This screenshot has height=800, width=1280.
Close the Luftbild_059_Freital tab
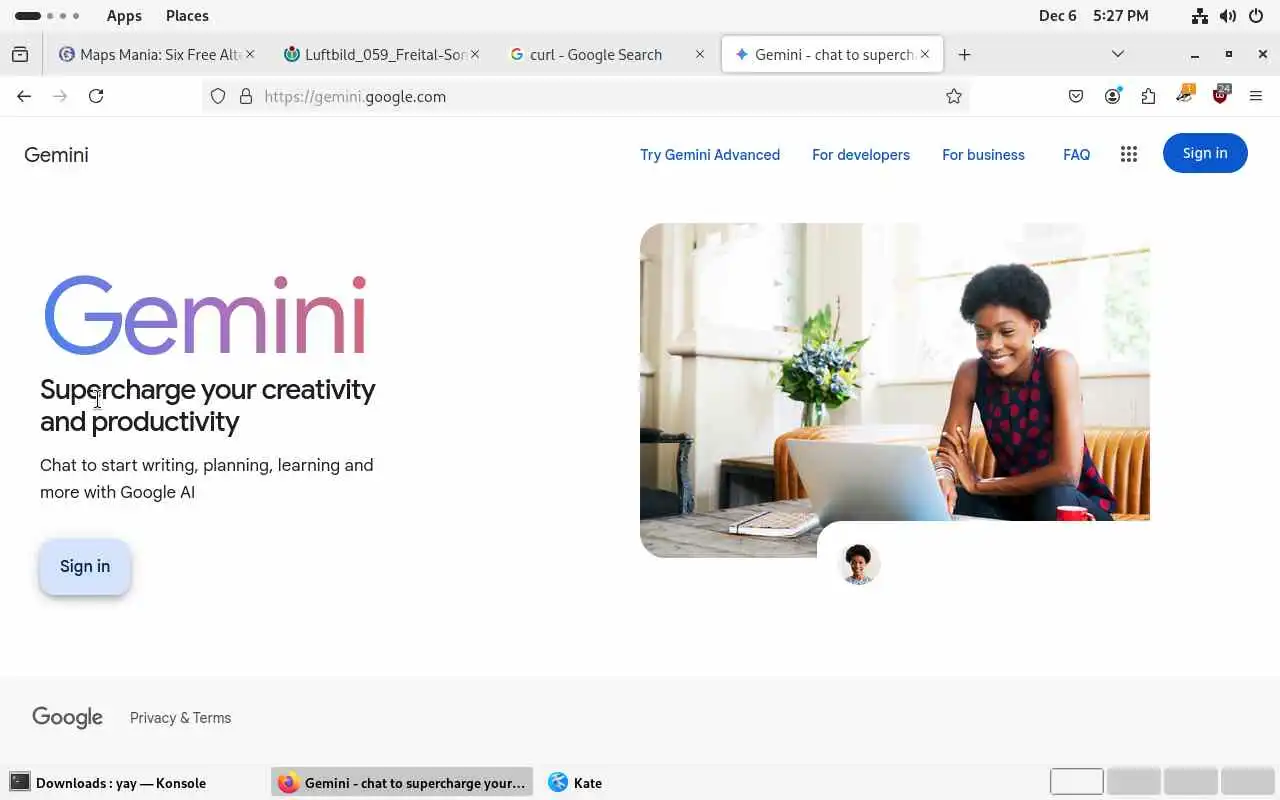475,54
